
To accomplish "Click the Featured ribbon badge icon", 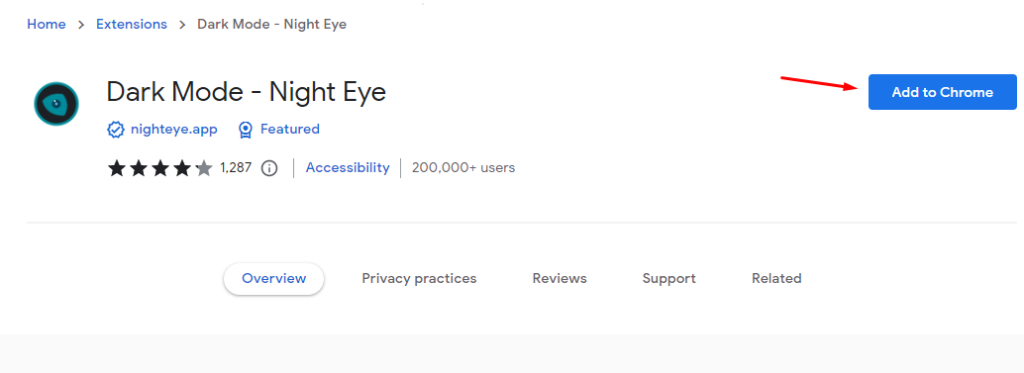I will click(x=245, y=129).
